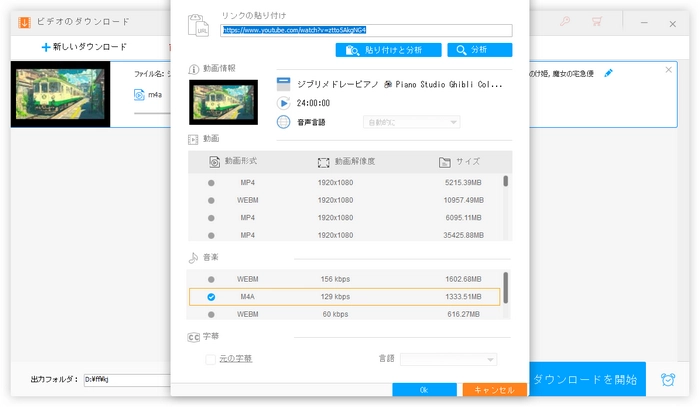Minimize the downloader main window
Viewport: 700px width, 407px height.
(x=644, y=22)
